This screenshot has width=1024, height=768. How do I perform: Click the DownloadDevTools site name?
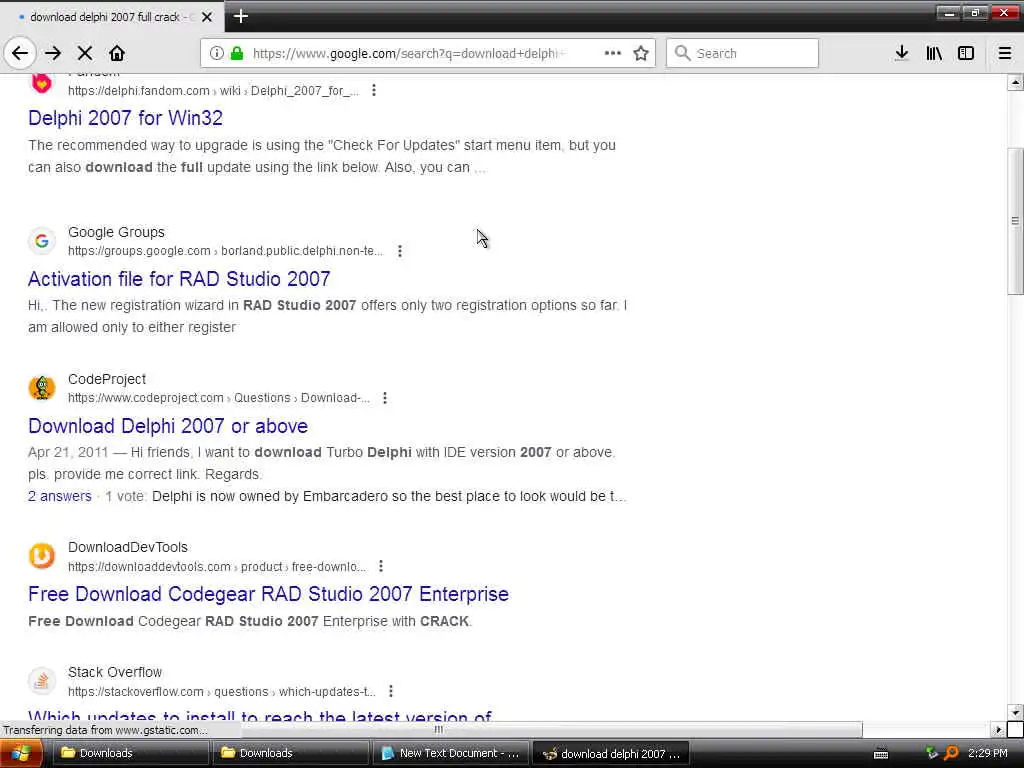(x=128, y=547)
